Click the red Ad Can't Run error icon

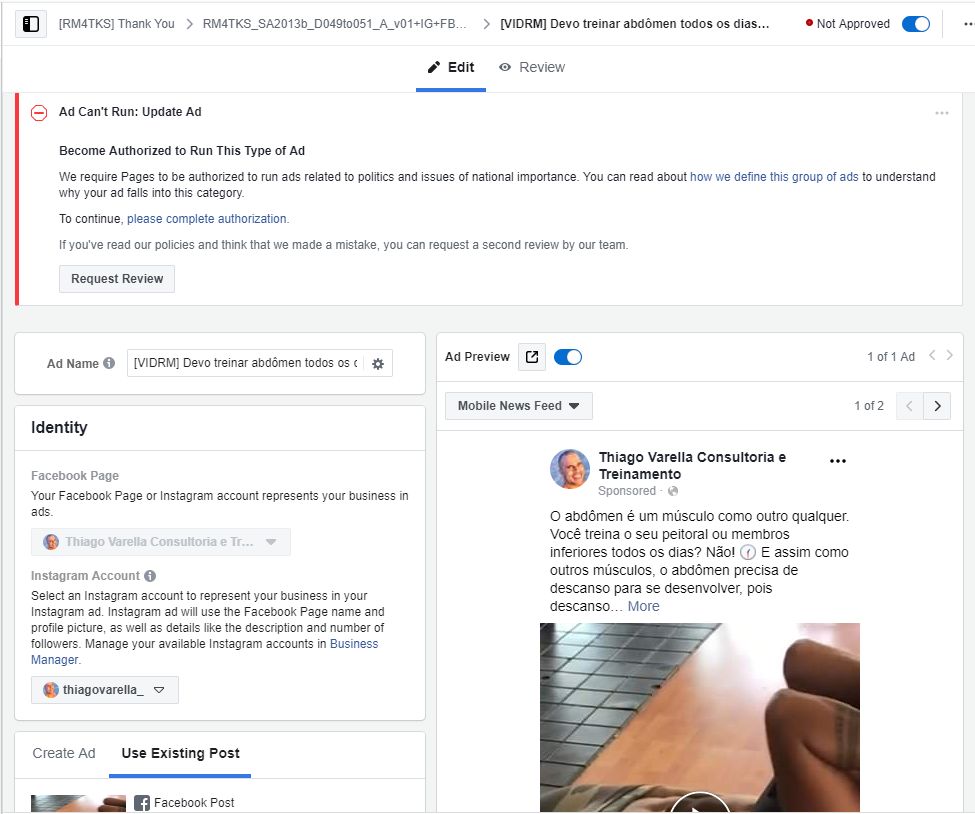(39, 113)
